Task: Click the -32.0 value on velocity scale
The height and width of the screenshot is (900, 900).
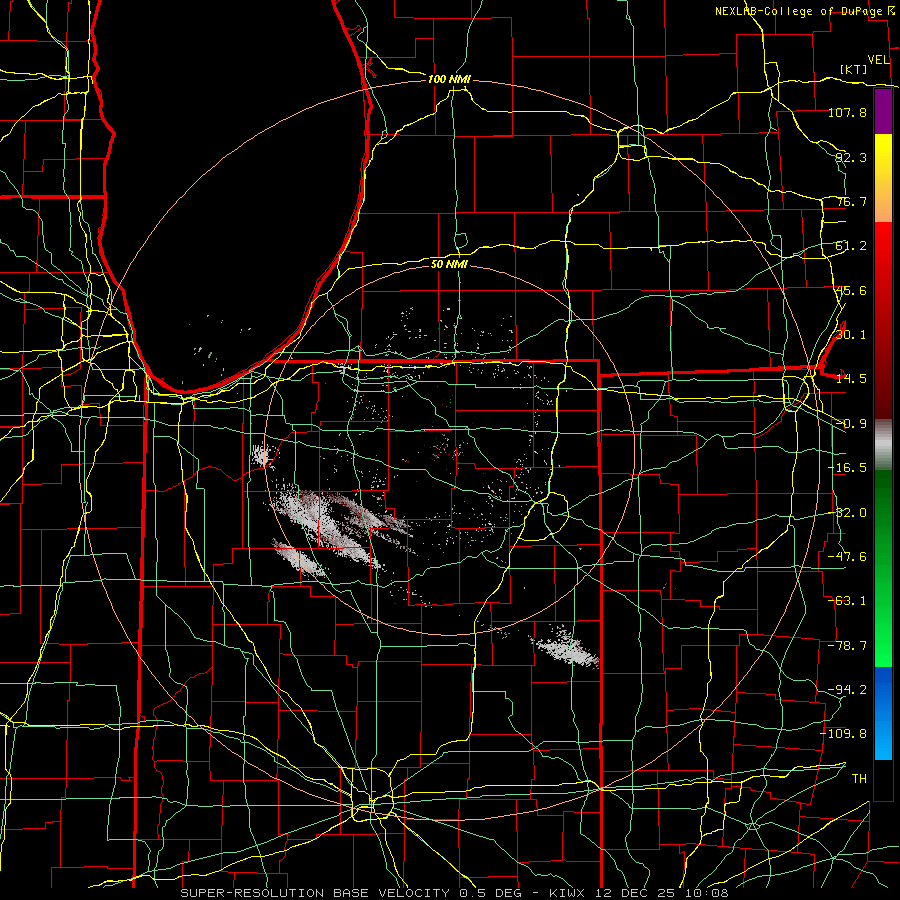Action: (x=847, y=513)
